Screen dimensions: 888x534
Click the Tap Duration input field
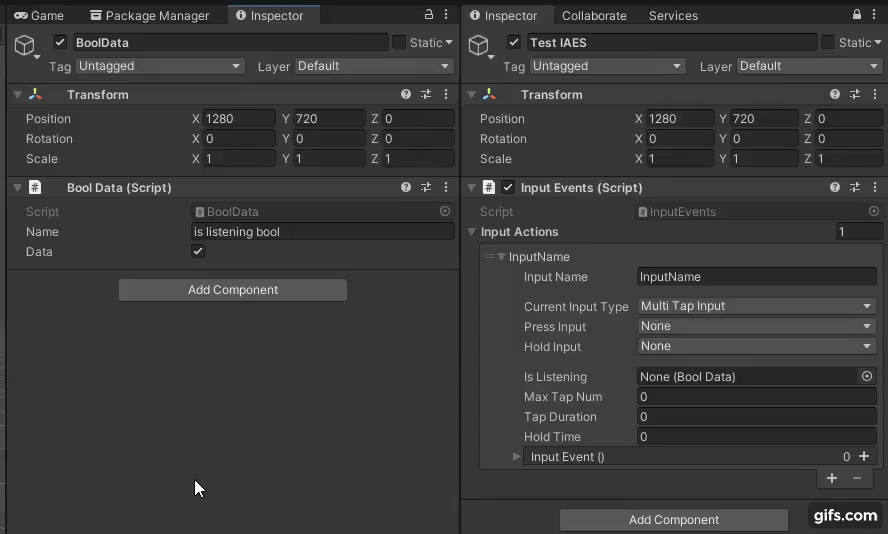(x=756, y=416)
